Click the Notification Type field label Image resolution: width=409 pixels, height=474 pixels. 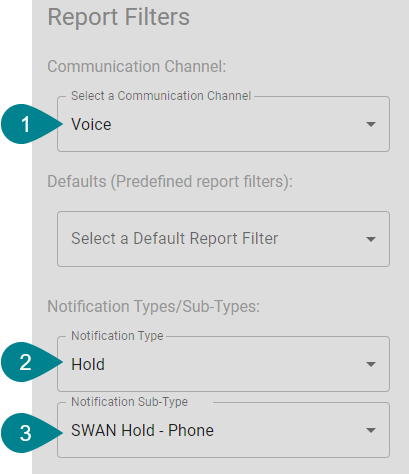[x=117, y=336]
